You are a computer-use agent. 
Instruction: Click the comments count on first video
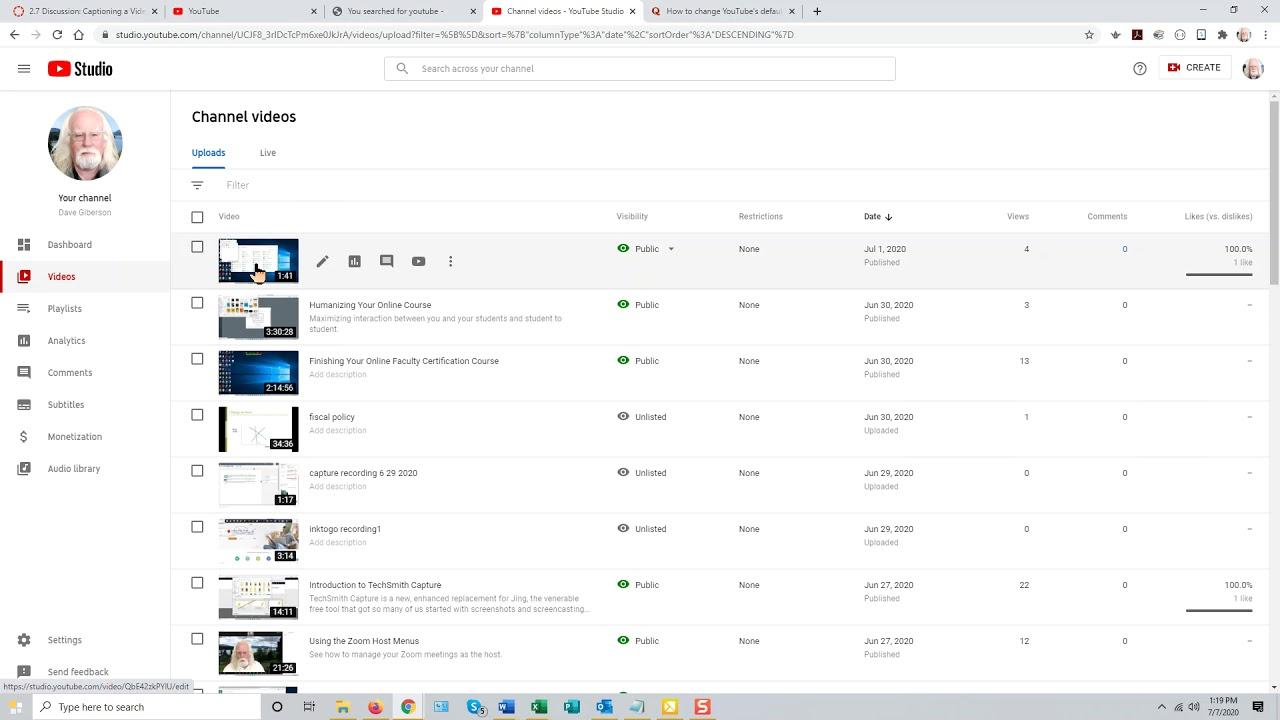pos(1124,249)
